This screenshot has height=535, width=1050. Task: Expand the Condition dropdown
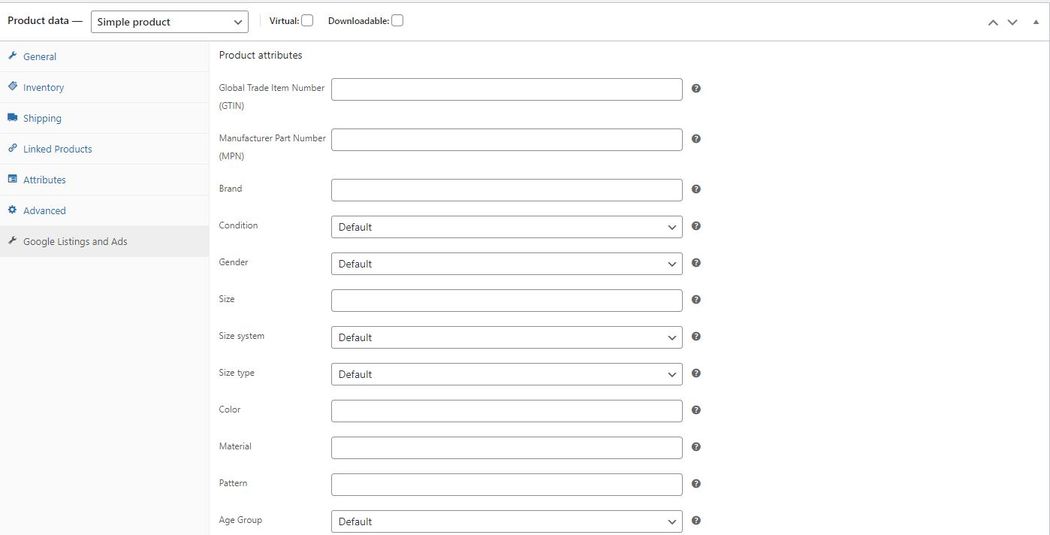pyautogui.click(x=506, y=227)
